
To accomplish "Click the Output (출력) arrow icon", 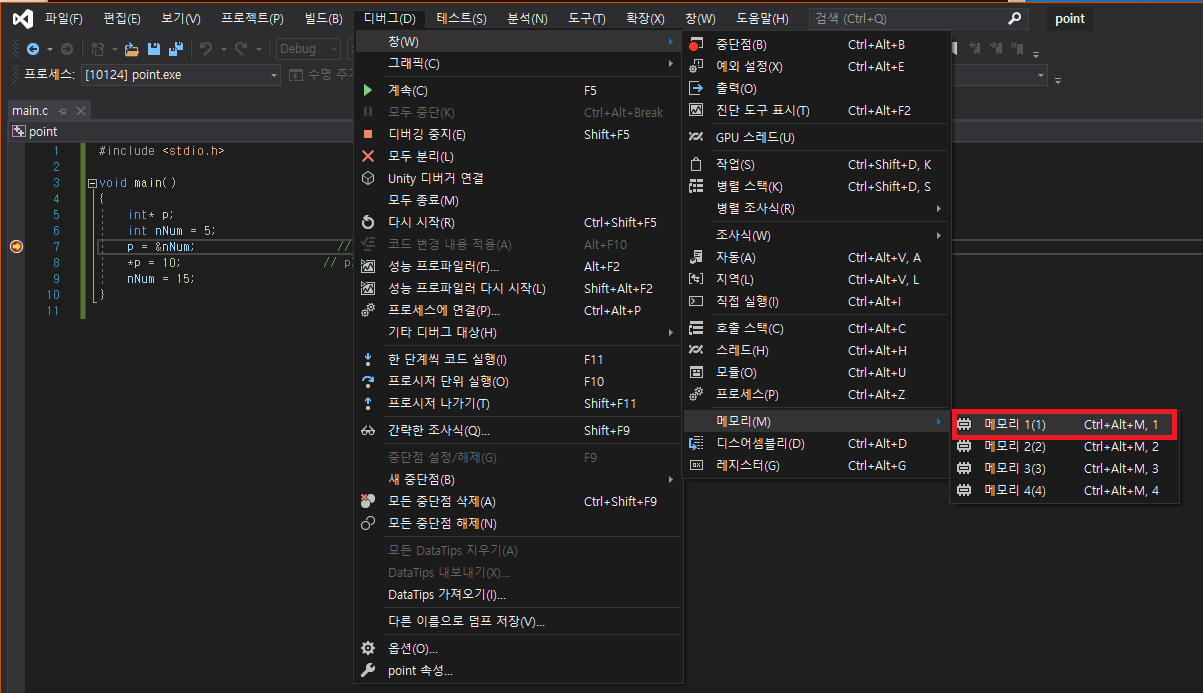I will (697, 88).
